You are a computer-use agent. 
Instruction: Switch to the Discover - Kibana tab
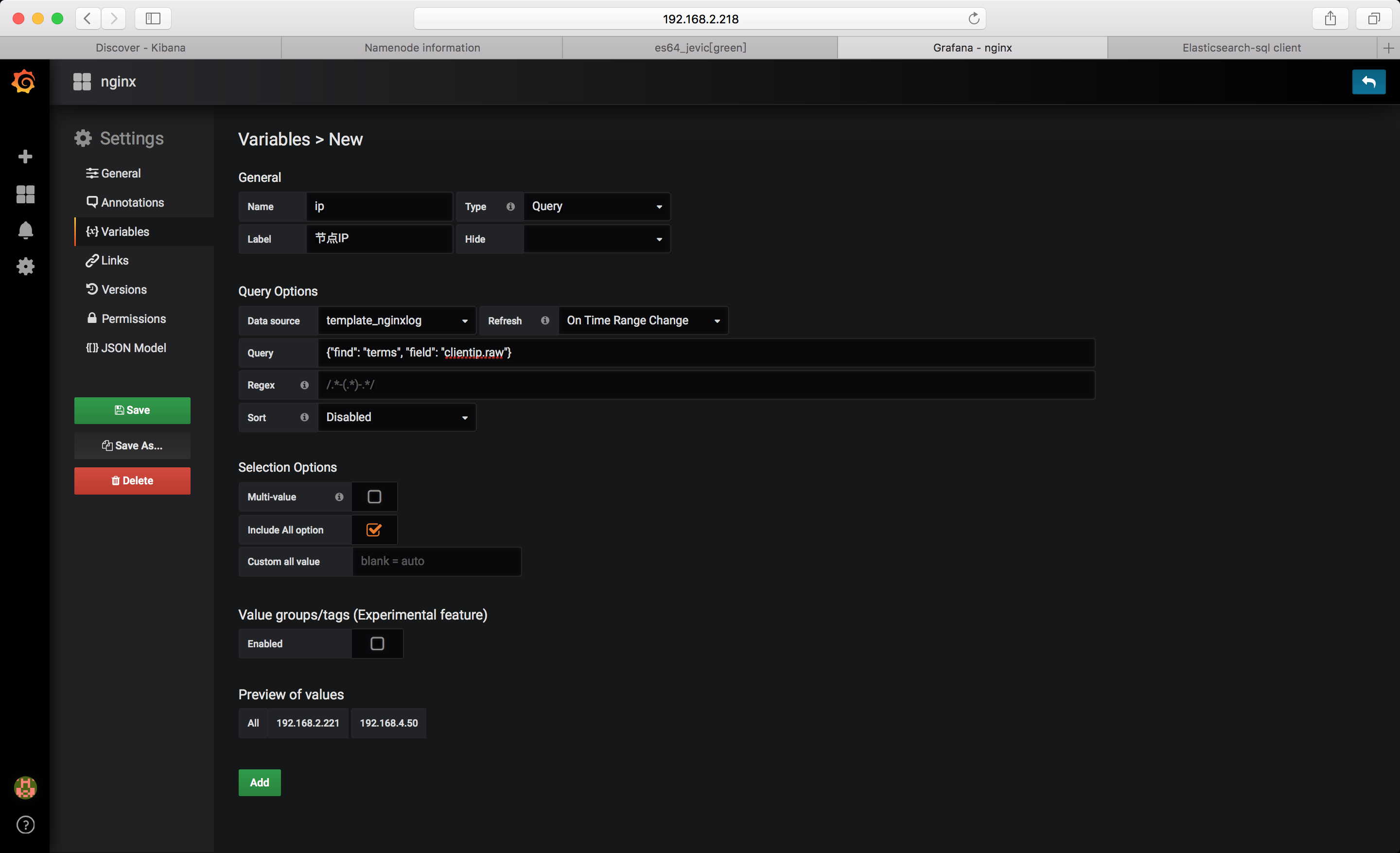pyautogui.click(x=140, y=48)
